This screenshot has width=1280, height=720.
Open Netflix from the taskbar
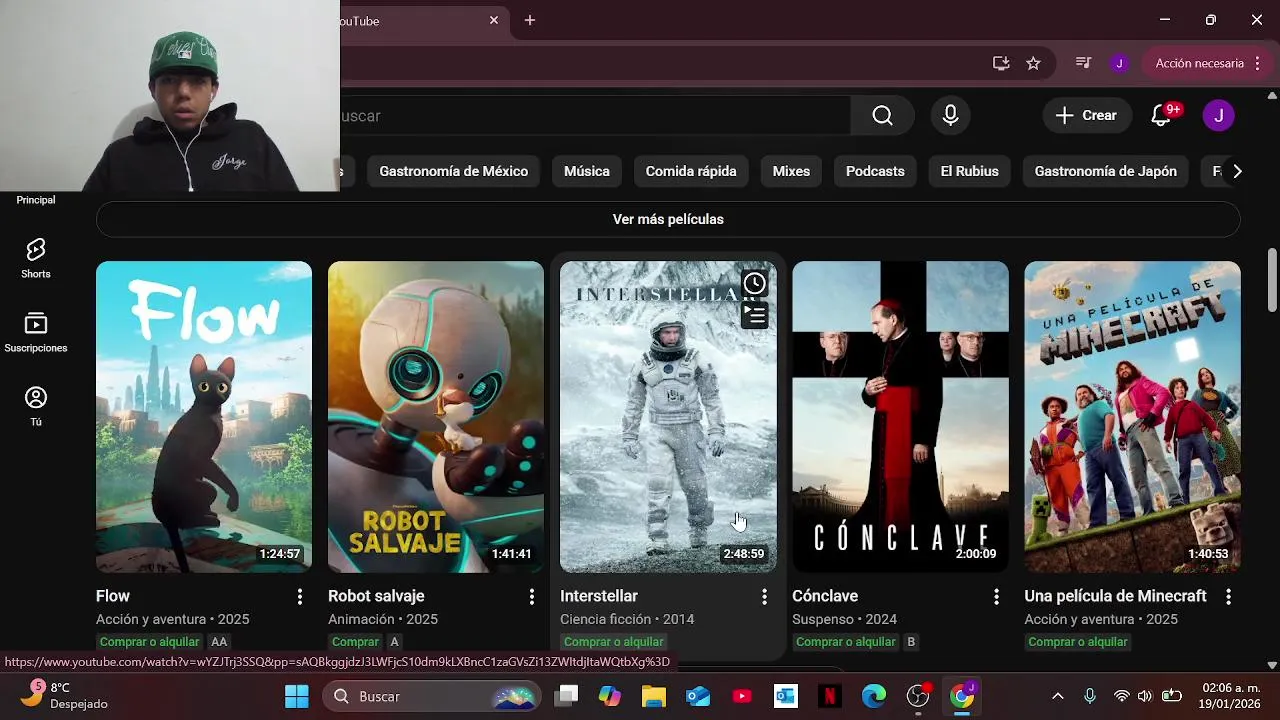[x=829, y=696]
